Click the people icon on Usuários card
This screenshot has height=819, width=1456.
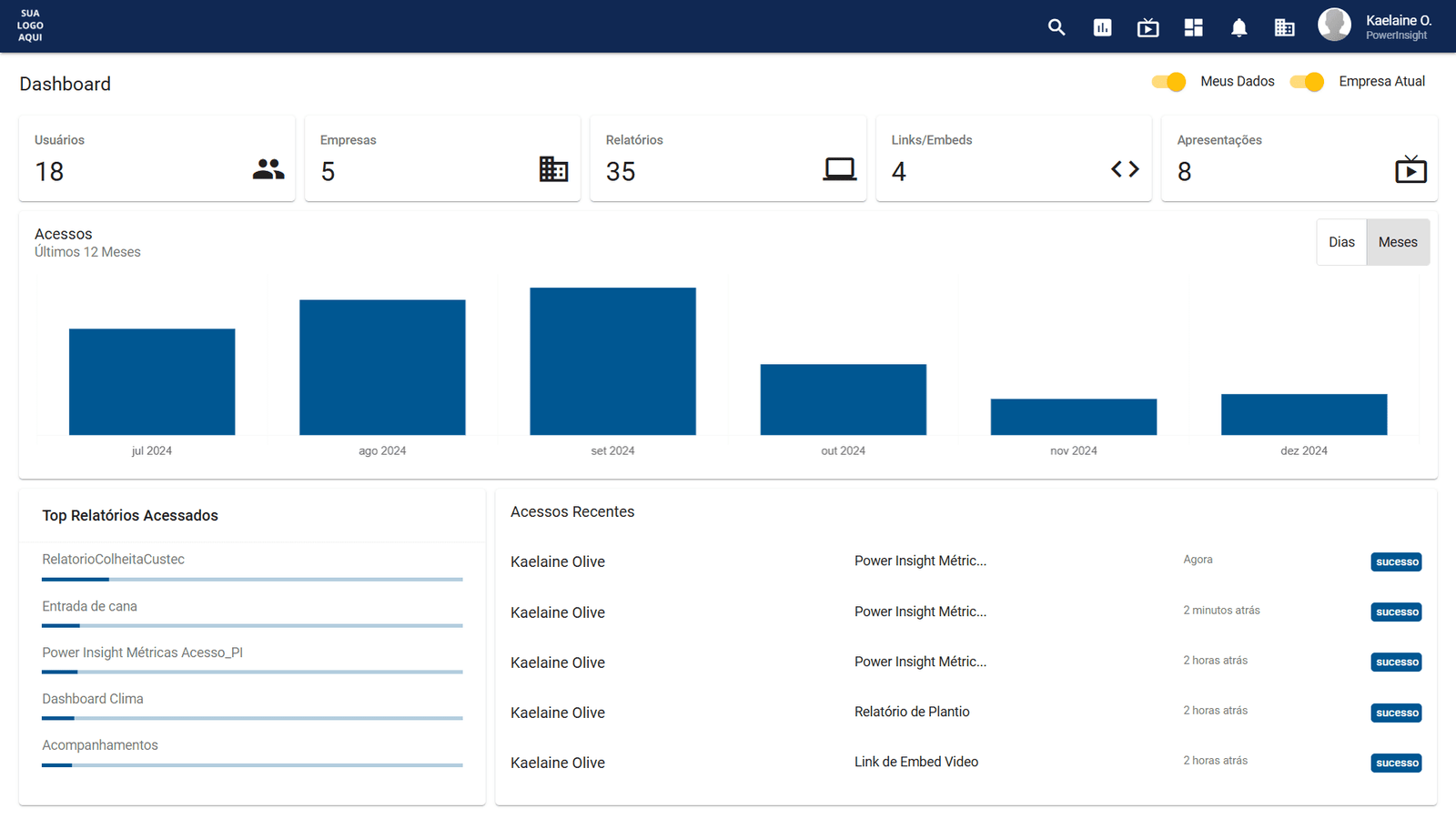tap(268, 169)
